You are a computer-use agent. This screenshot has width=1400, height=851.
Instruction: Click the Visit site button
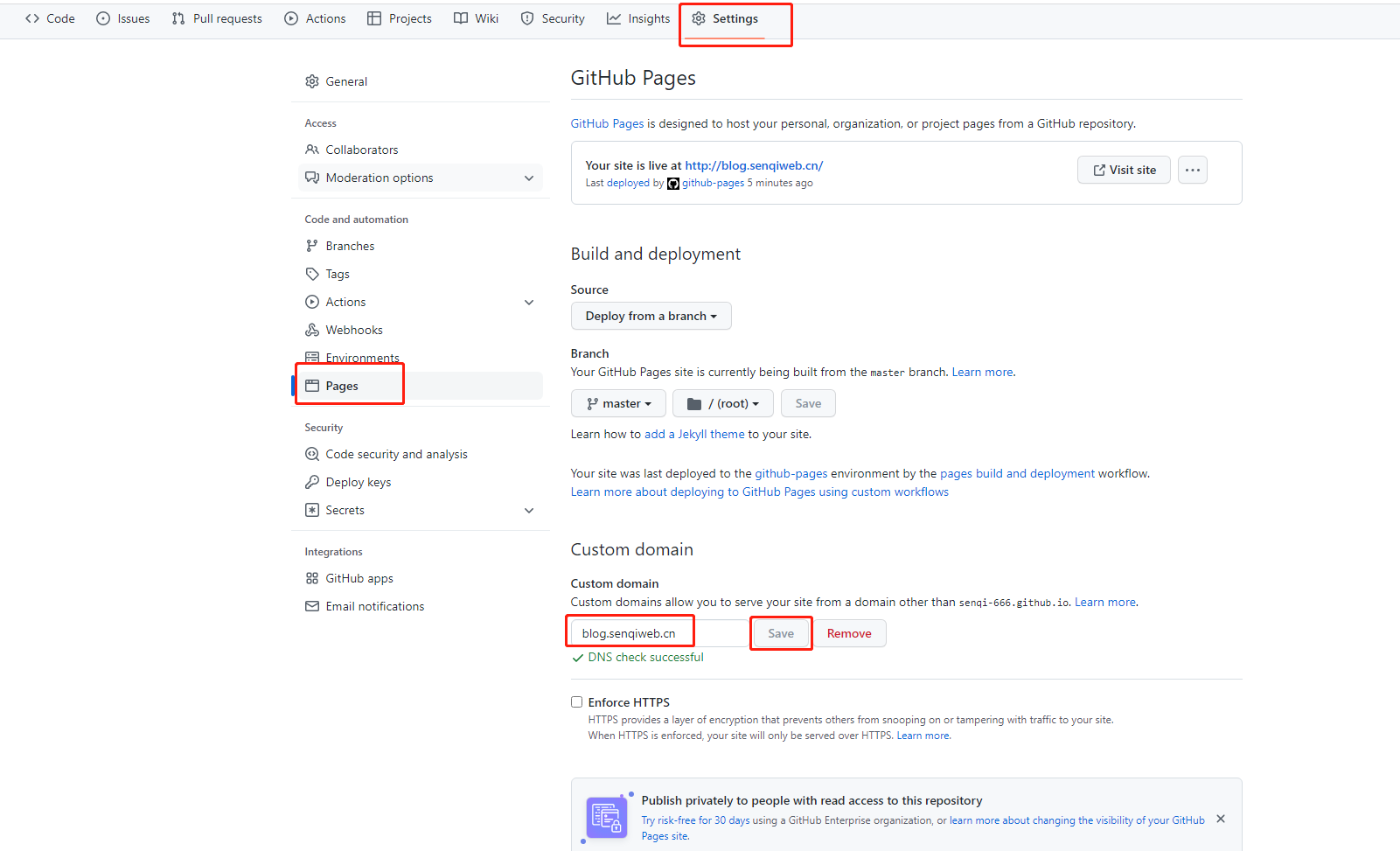point(1125,170)
